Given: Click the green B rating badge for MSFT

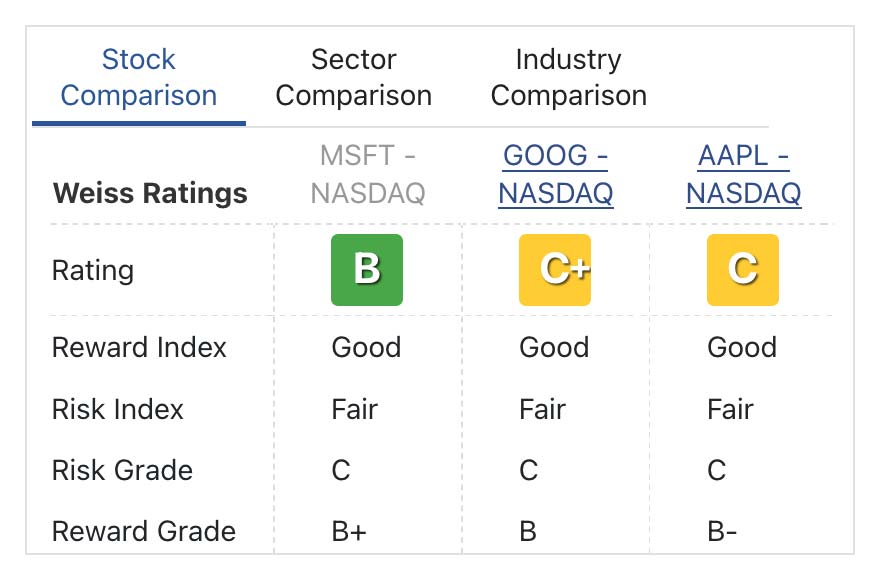Looking at the screenshot, I should coord(367,270).
